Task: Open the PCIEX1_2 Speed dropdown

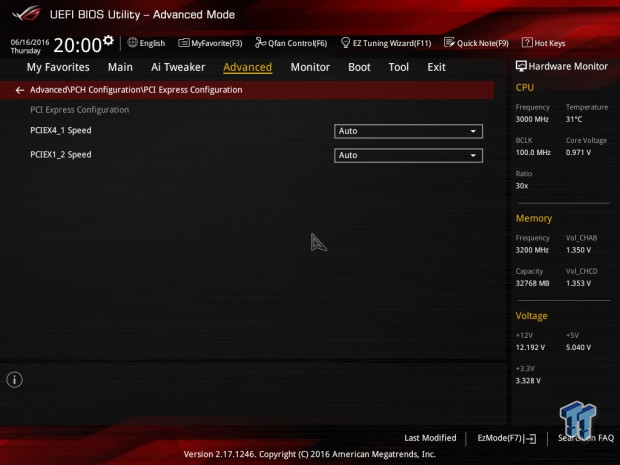Action: point(408,155)
